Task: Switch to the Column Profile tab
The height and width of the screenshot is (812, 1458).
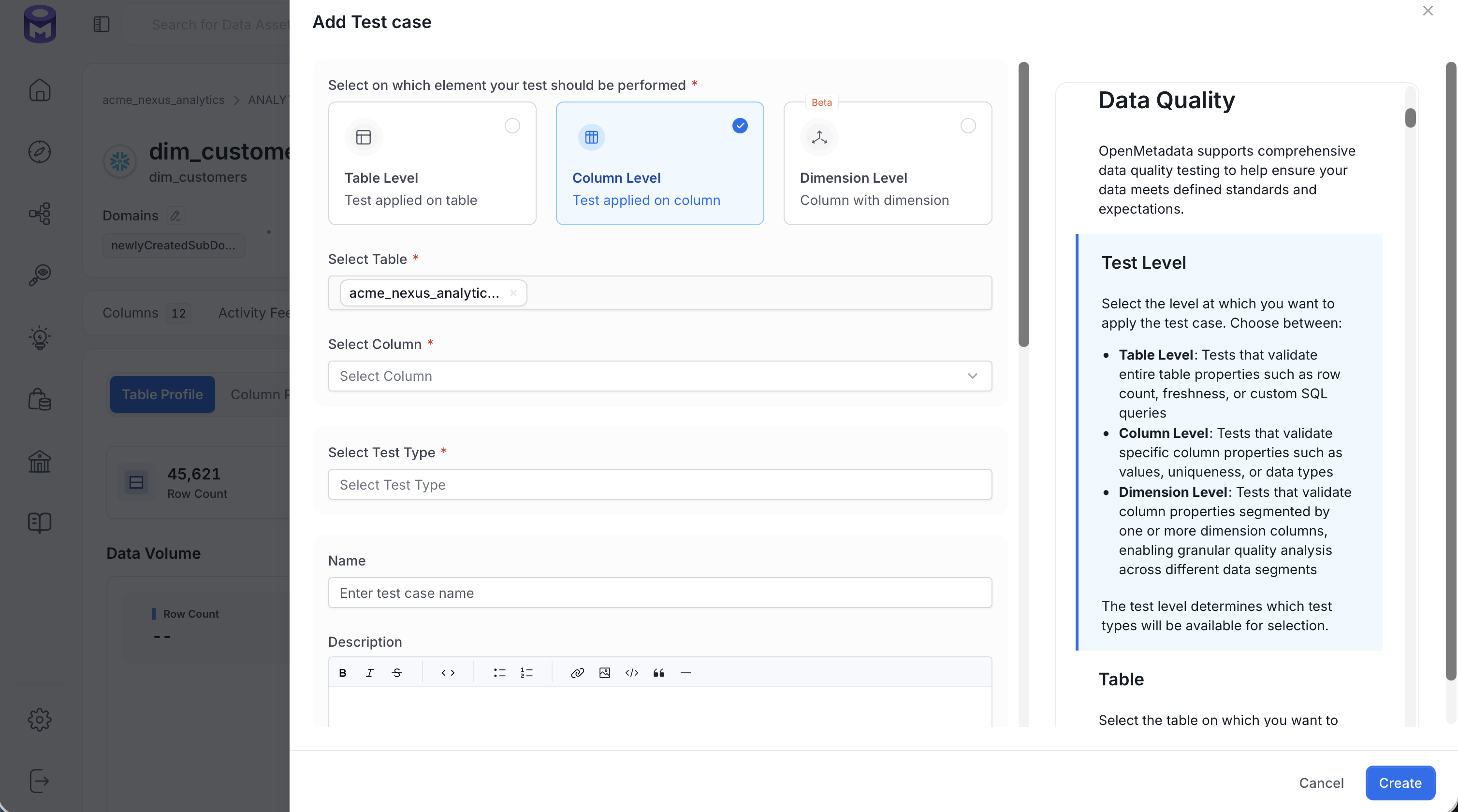Action: click(260, 394)
